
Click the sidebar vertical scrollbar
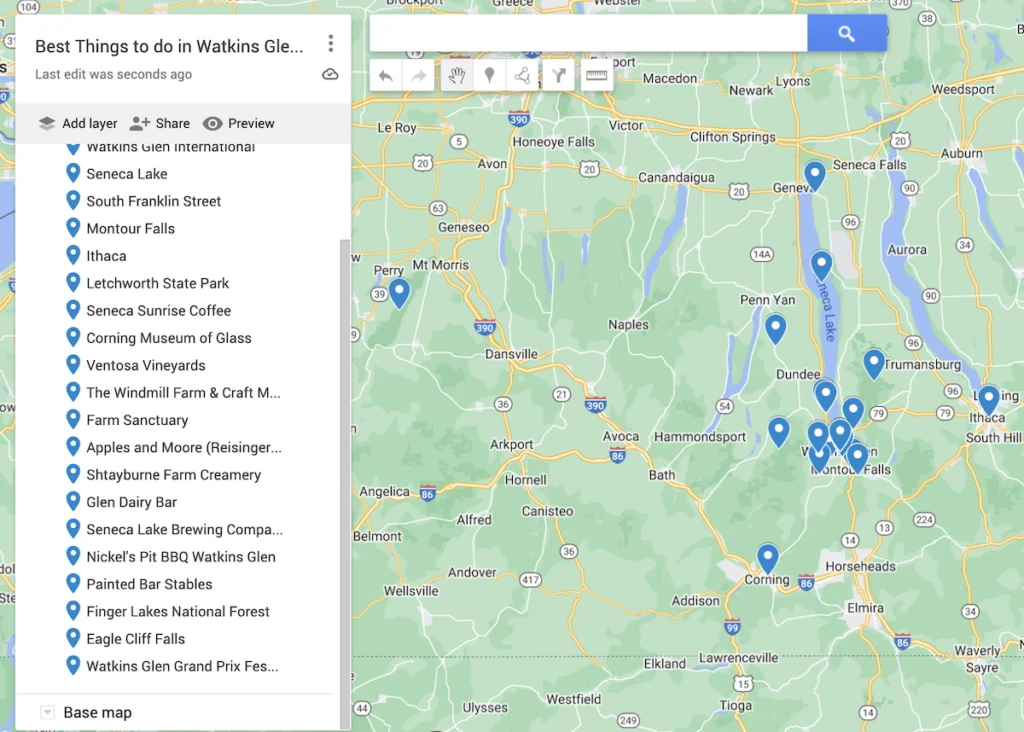(x=345, y=483)
